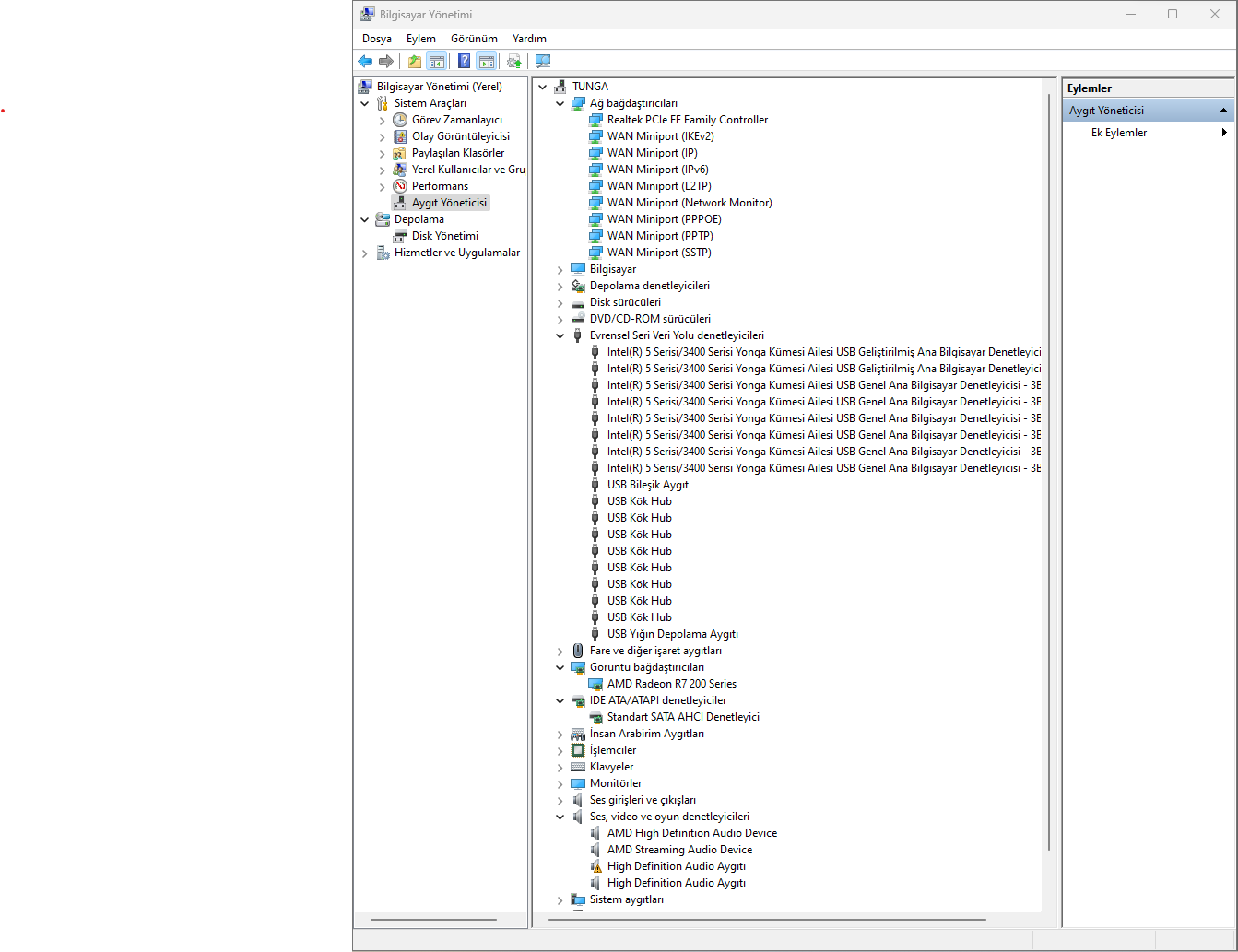Select Aygıt Yöneticisi in the console tree
Image resolution: width=1238 pixels, height=952 pixels.
[449, 203]
